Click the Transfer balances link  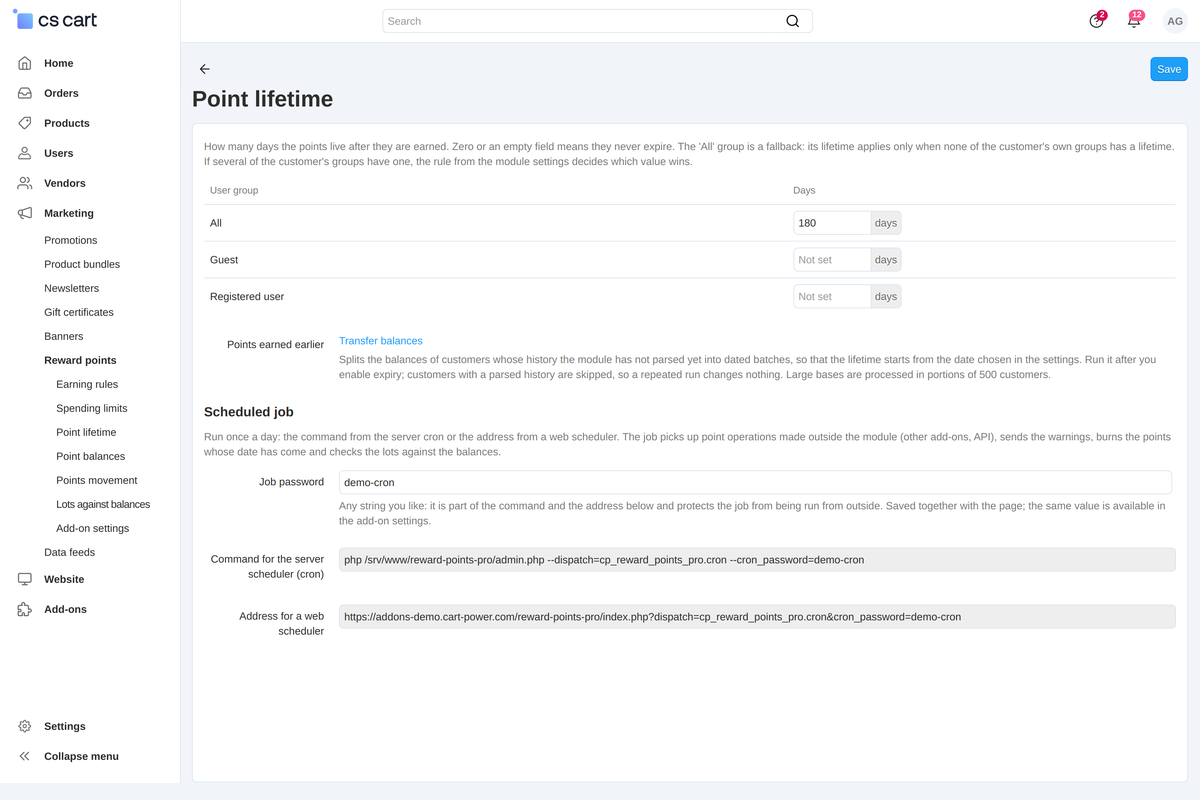coord(381,341)
